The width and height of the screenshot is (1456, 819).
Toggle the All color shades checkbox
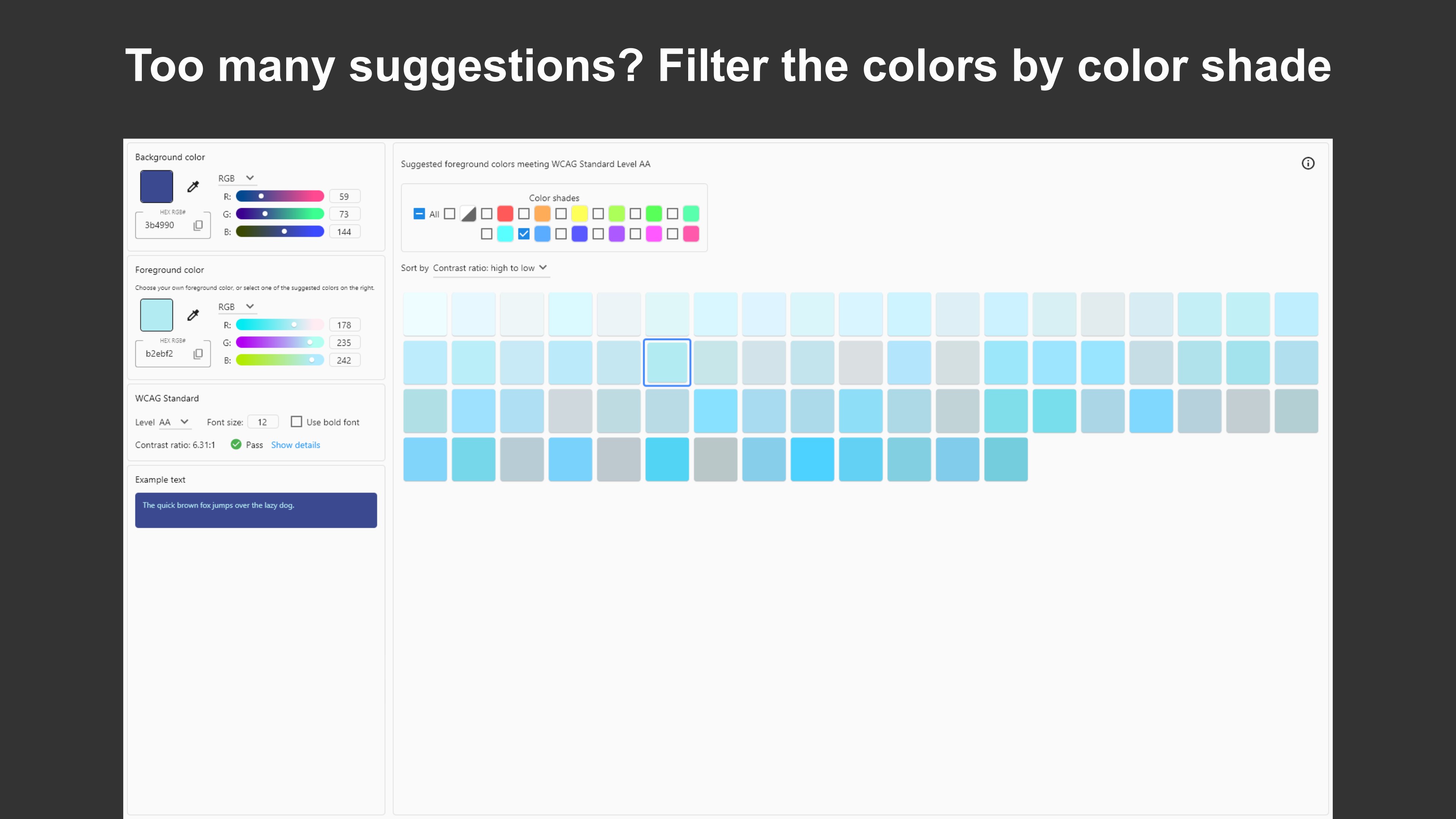coord(419,213)
